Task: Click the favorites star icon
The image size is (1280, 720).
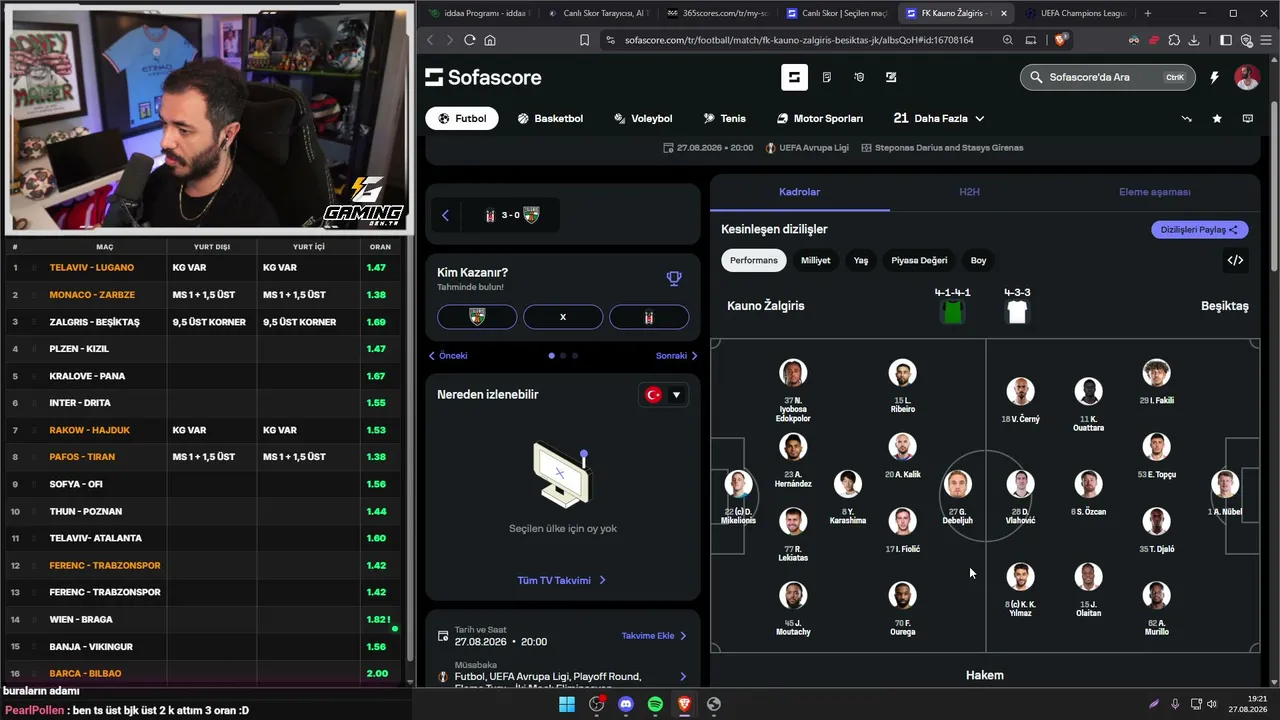Action: [x=1217, y=118]
